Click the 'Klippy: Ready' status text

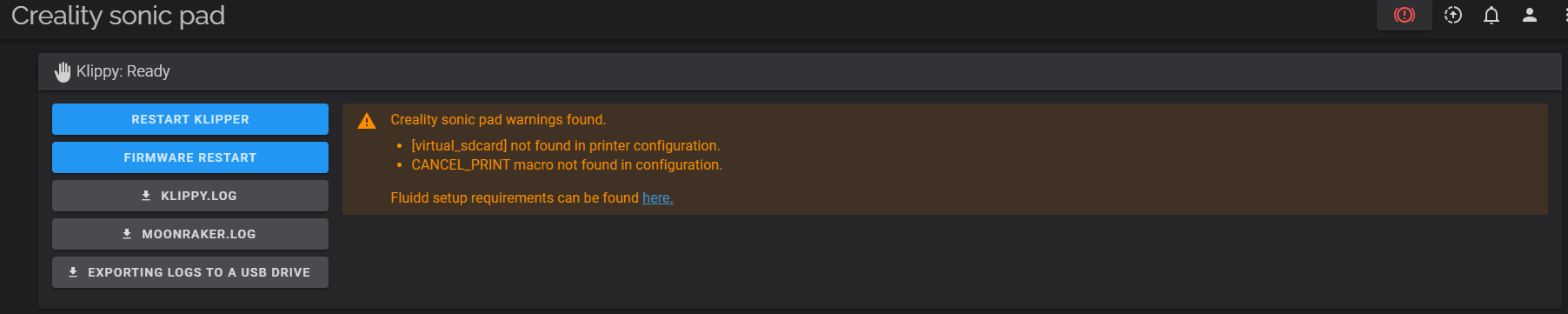(123, 71)
